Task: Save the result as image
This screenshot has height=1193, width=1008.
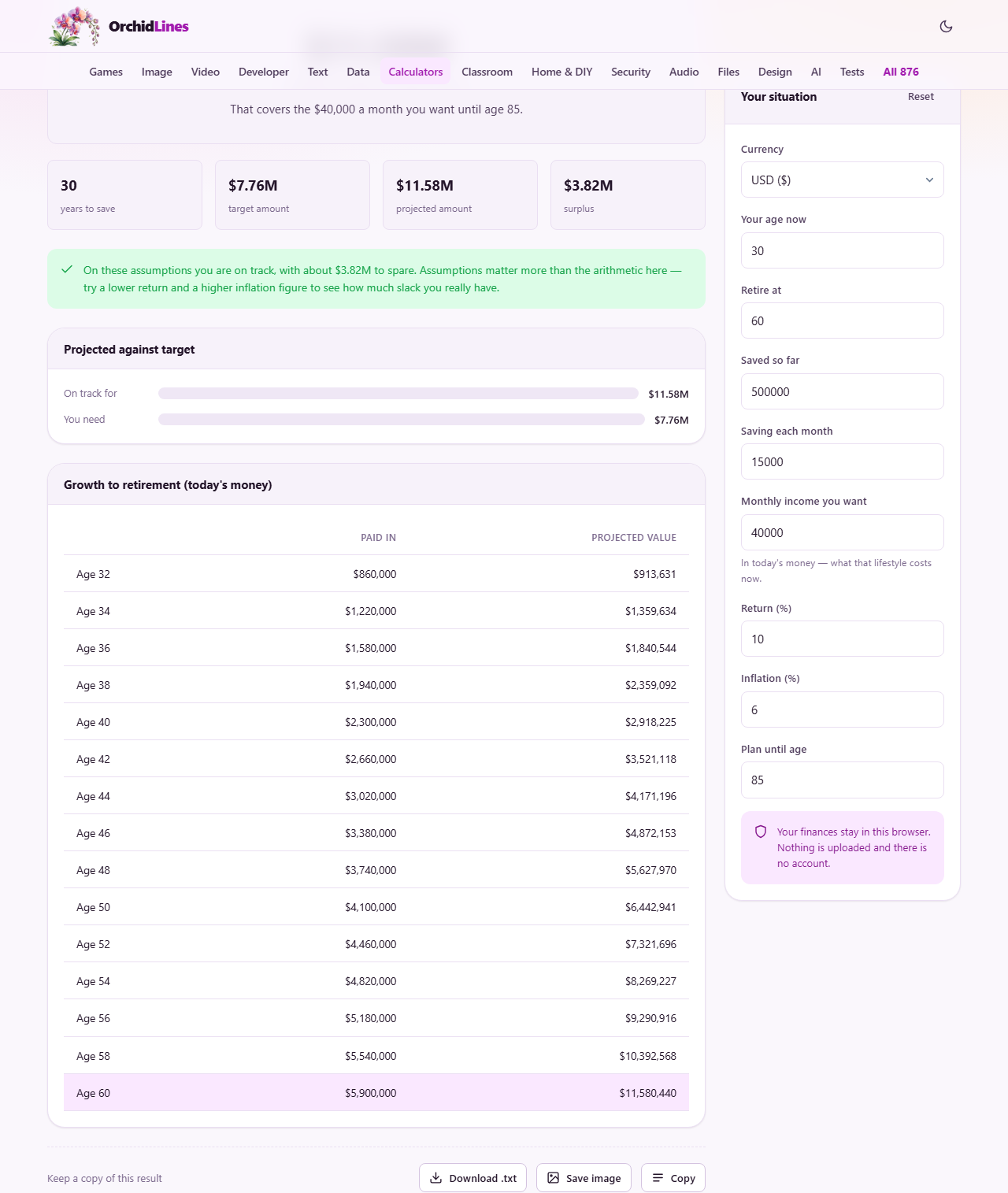Action: tap(584, 1178)
